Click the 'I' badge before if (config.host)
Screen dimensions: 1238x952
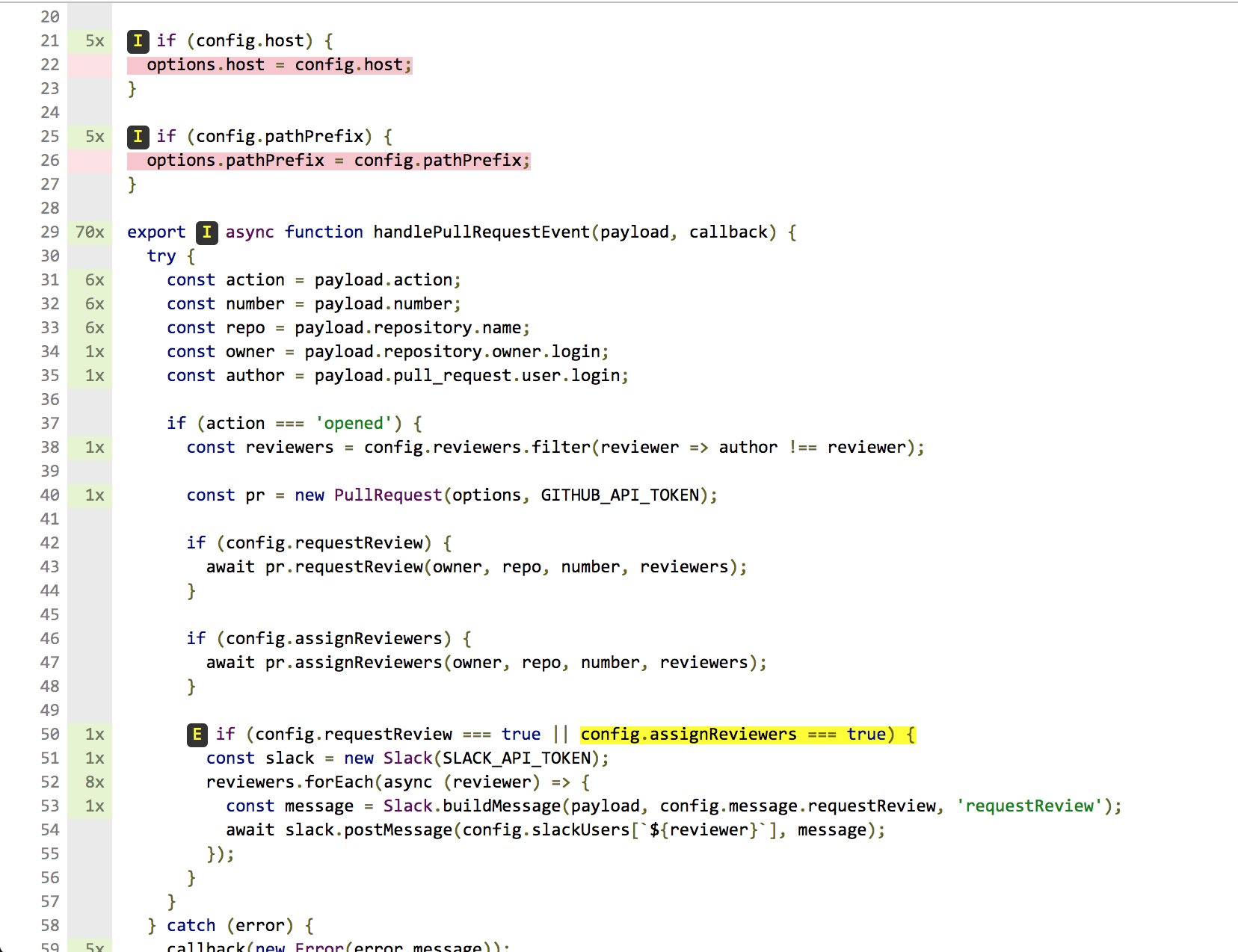click(138, 41)
